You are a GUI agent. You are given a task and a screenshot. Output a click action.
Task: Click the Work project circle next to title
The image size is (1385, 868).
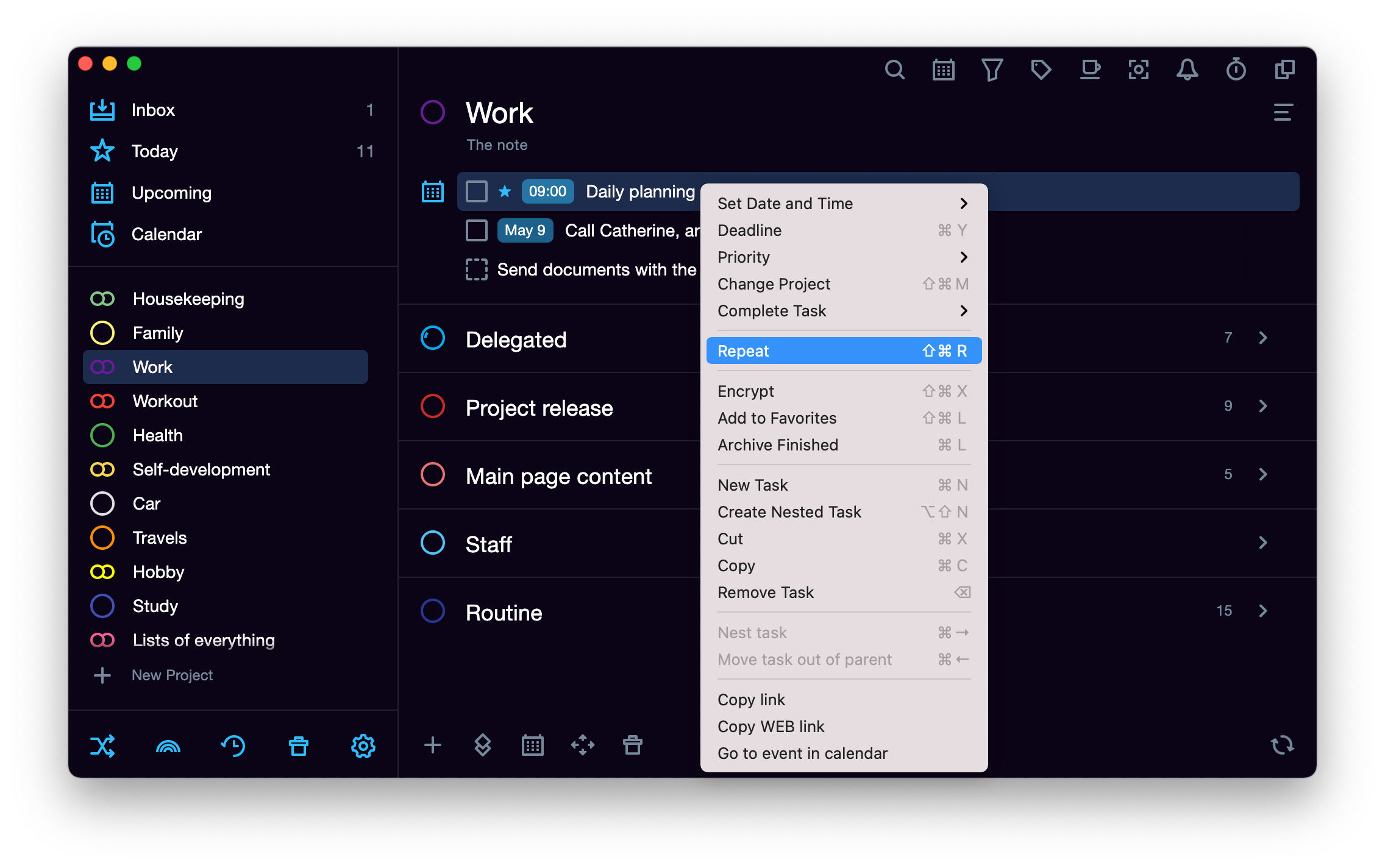point(432,112)
